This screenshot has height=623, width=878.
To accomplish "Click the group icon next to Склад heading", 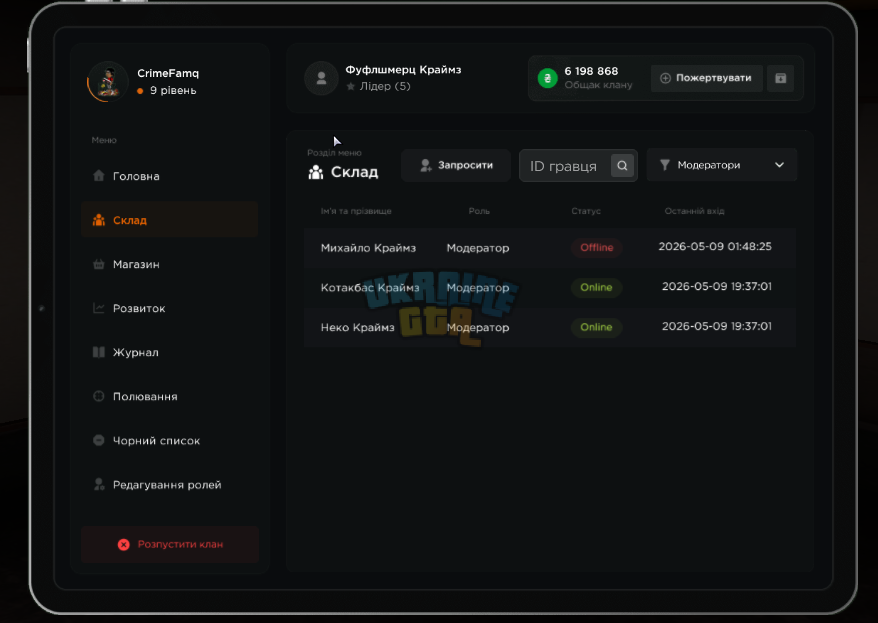I will pos(316,172).
